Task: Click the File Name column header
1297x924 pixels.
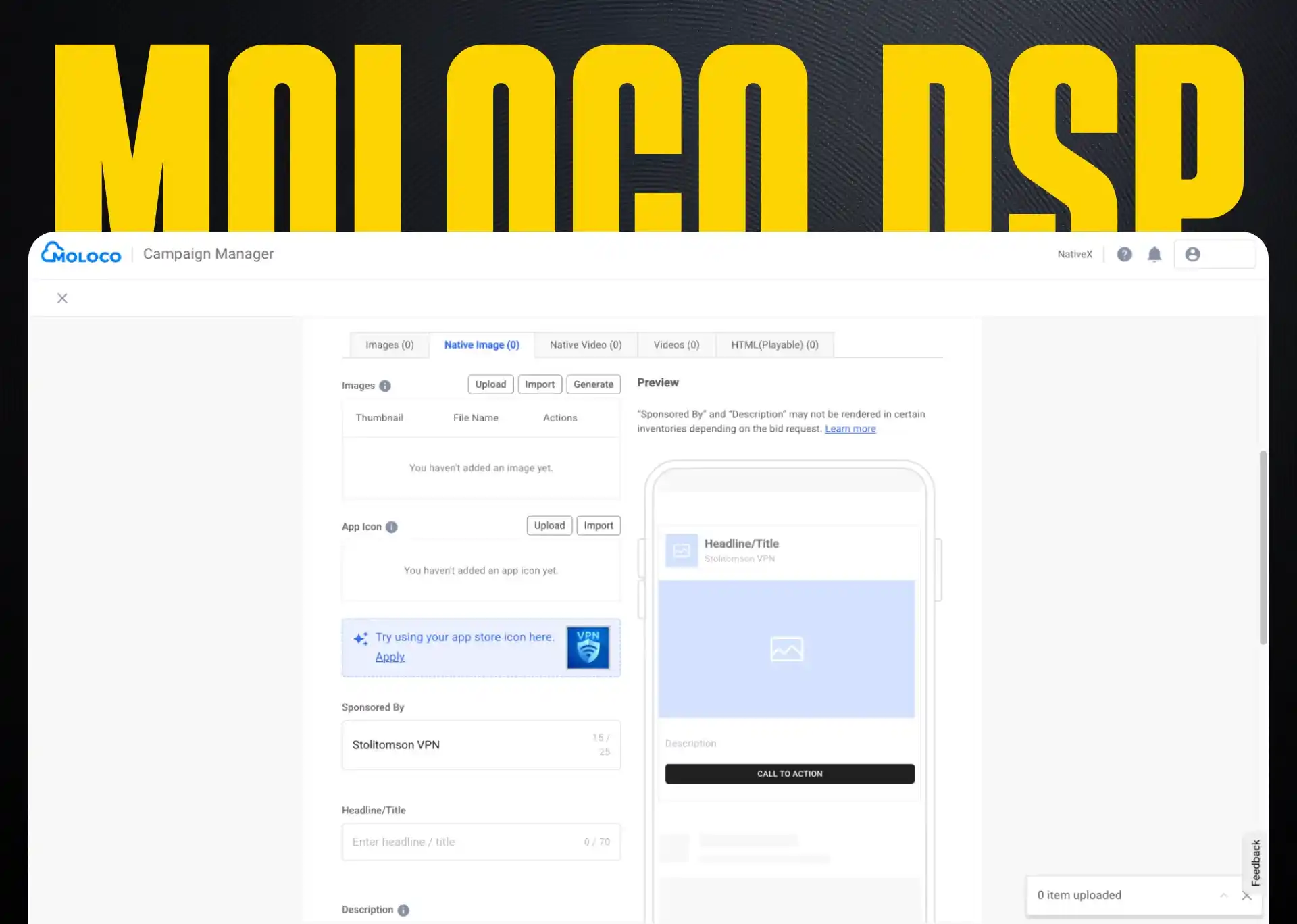Action: (476, 418)
